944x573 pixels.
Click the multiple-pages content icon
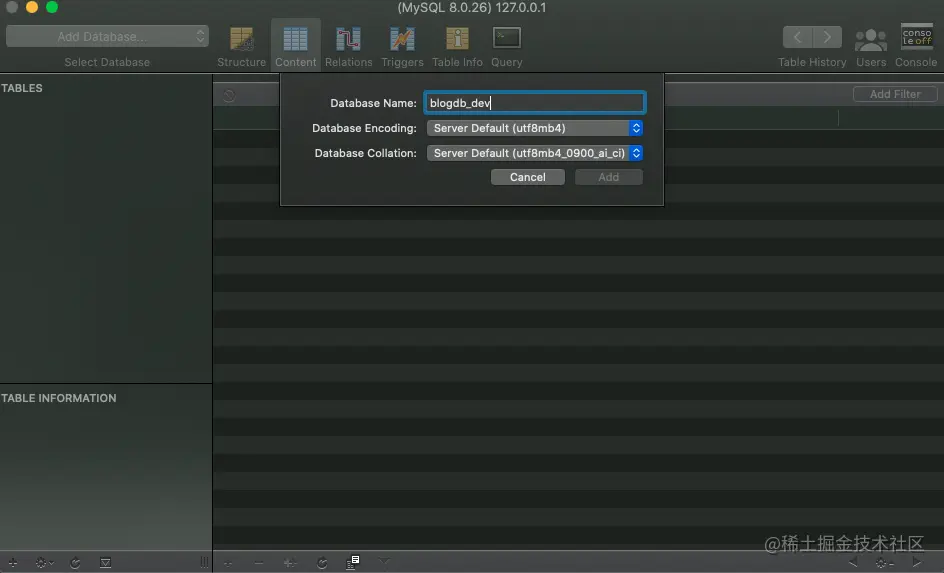coord(353,562)
